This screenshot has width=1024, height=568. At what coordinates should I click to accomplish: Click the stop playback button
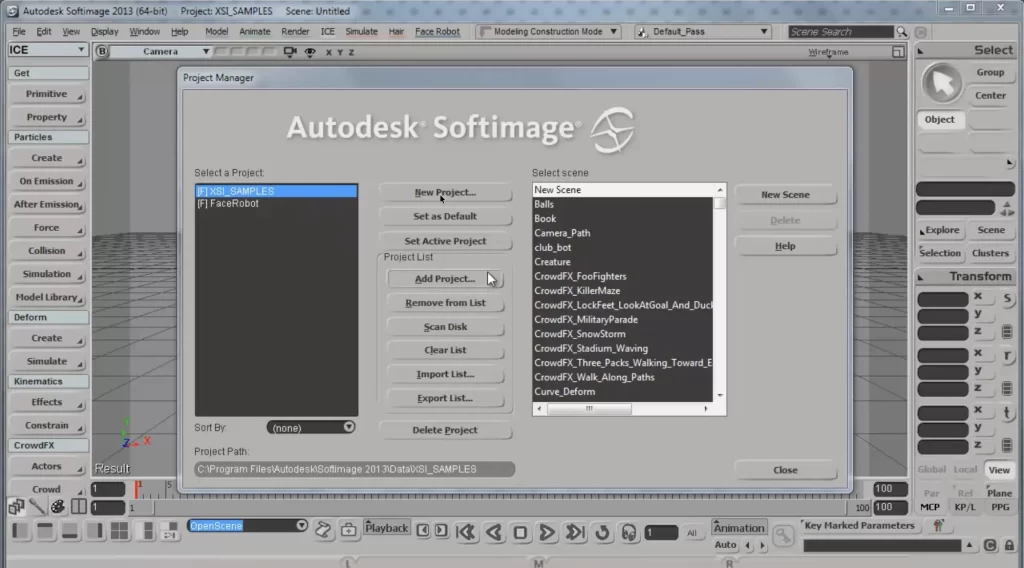click(x=520, y=533)
